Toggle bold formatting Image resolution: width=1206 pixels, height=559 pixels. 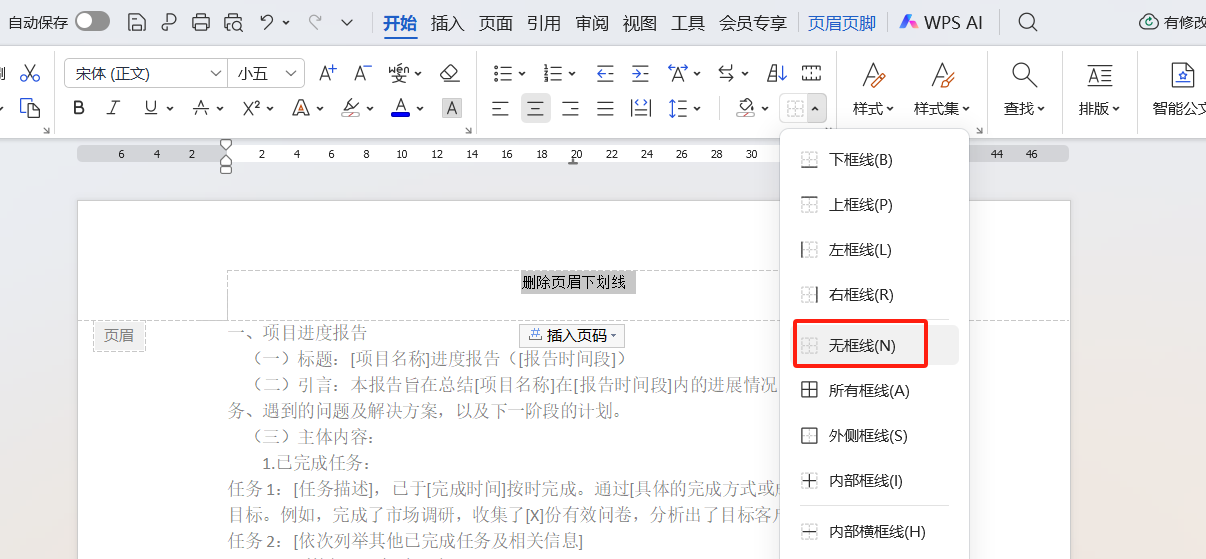pyautogui.click(x=79, y=108)
